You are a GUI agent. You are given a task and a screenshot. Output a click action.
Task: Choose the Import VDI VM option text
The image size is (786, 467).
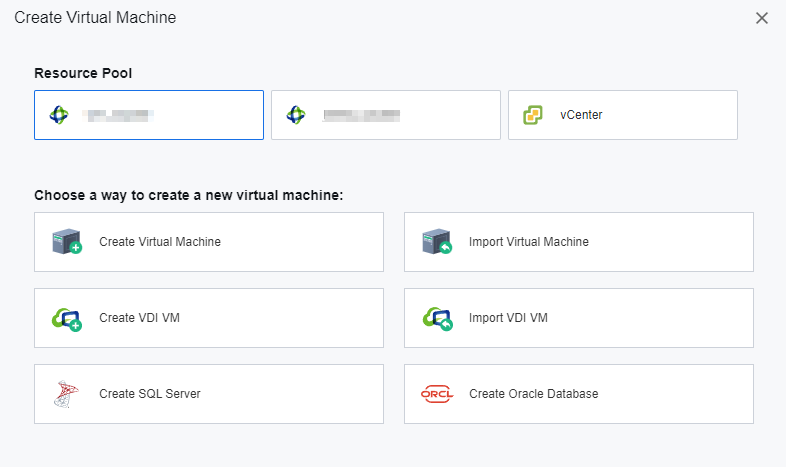click(508, 318)
